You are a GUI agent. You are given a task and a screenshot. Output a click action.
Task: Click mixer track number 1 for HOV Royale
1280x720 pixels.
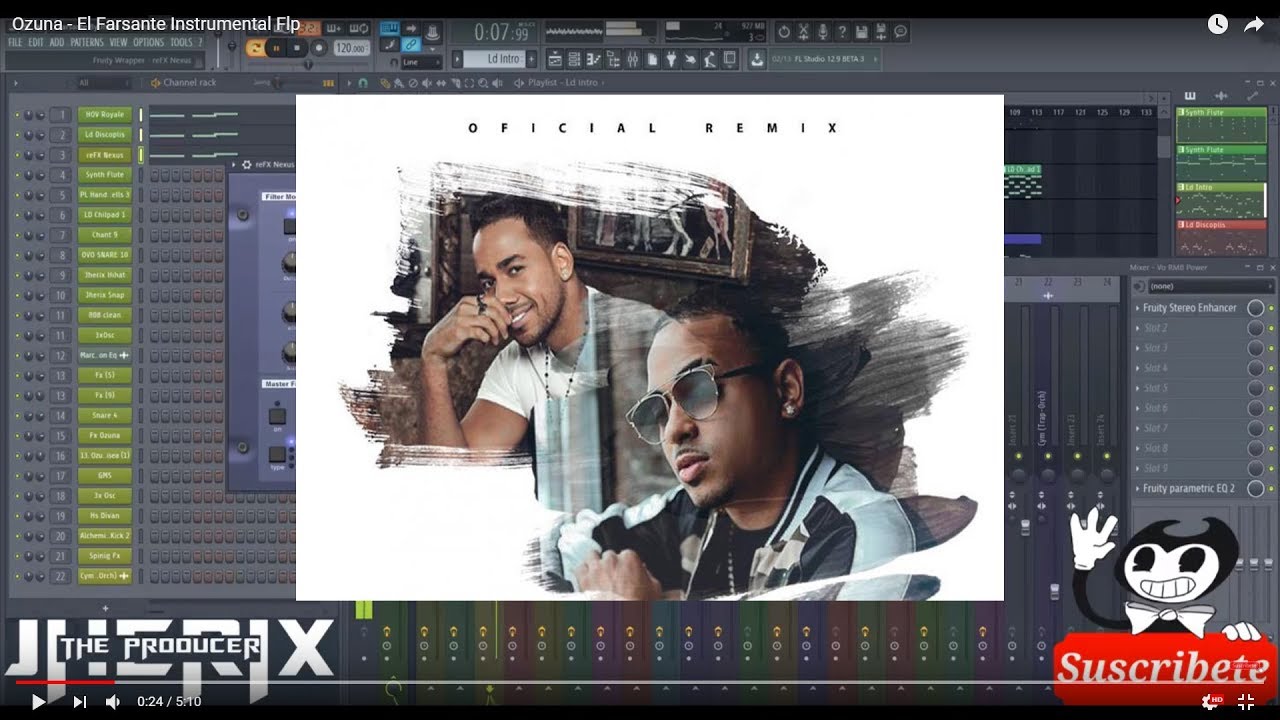[x=61, y=115]
